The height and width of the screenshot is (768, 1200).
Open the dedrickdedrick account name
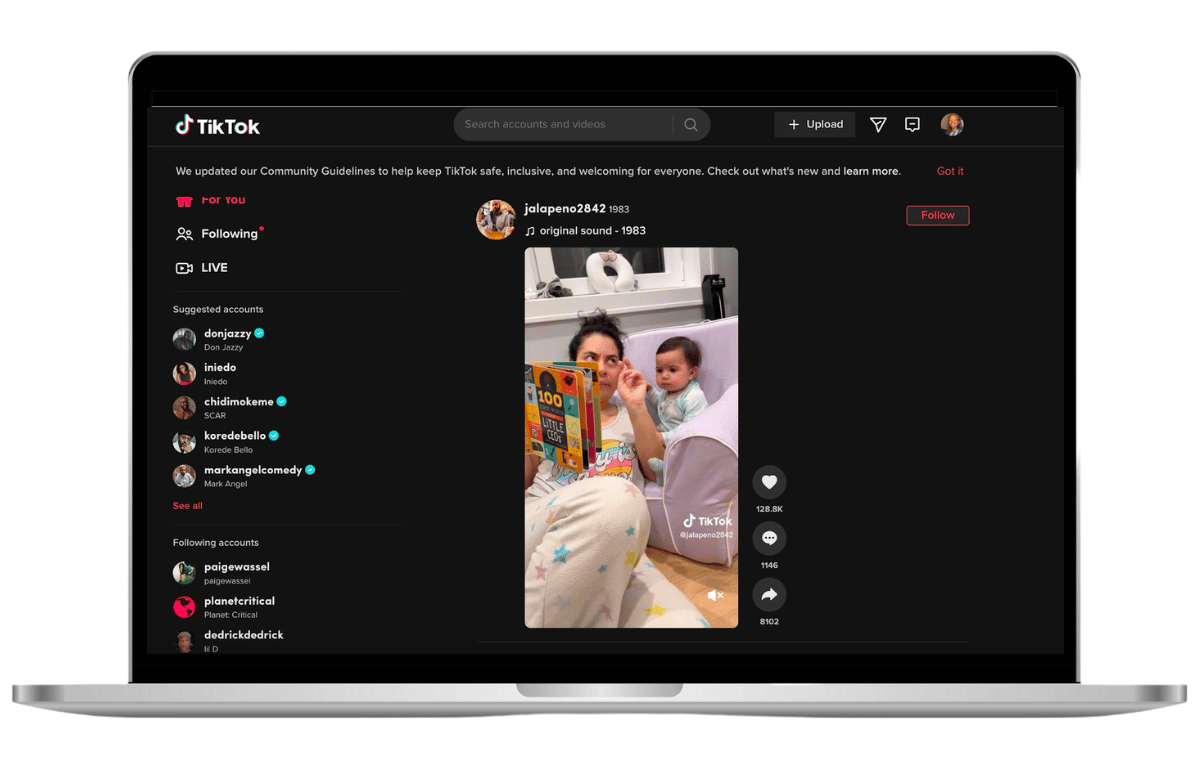(x=244, y=634)
